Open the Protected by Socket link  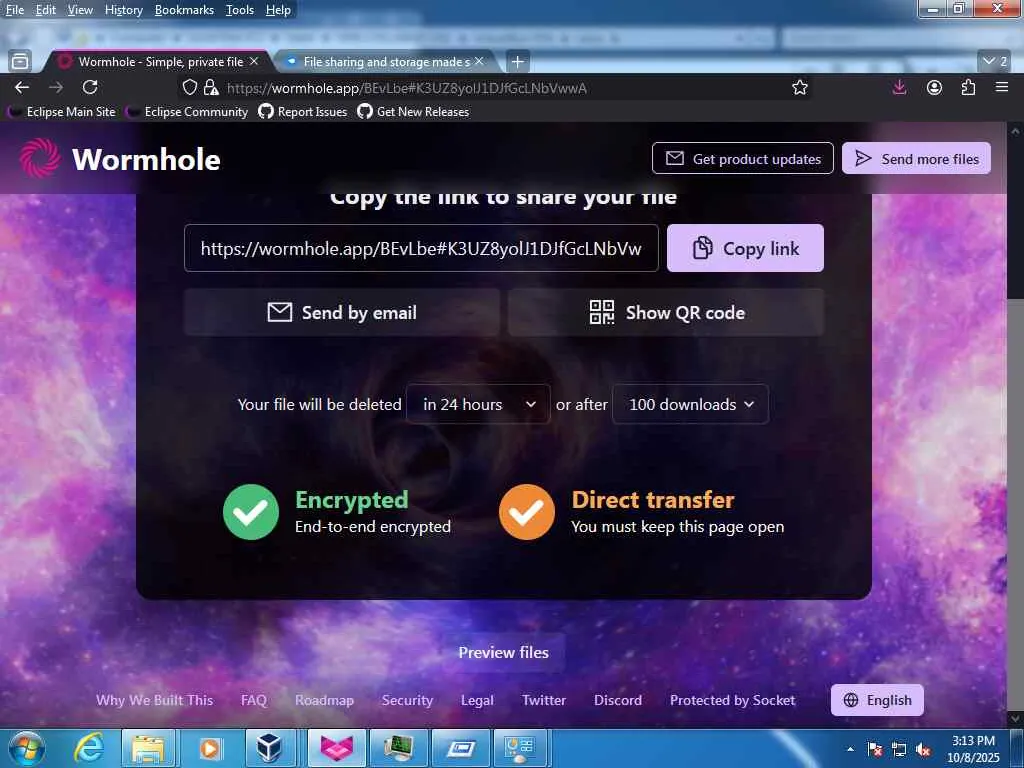point(733,700)
